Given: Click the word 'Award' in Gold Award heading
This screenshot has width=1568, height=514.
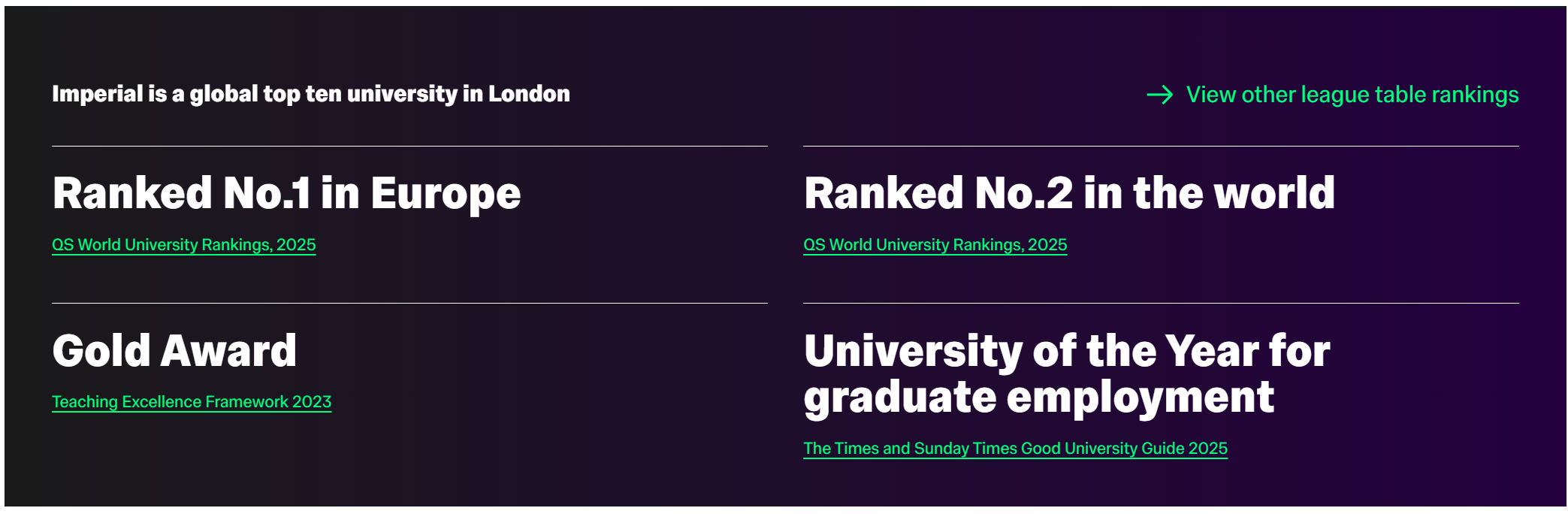Looking at the screenshot, I should pos(228,351).
